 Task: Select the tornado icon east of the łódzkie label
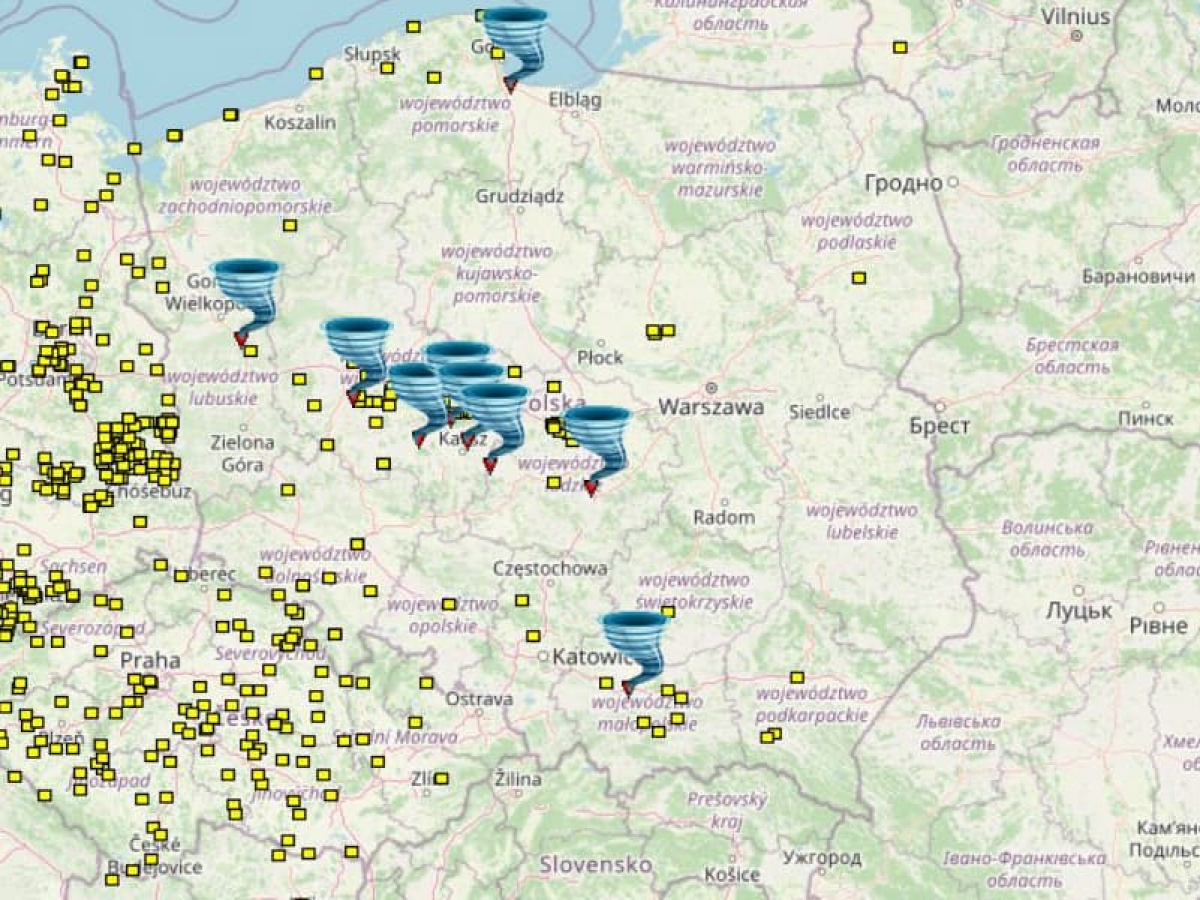pyautogui.click(x=597, y=449)
